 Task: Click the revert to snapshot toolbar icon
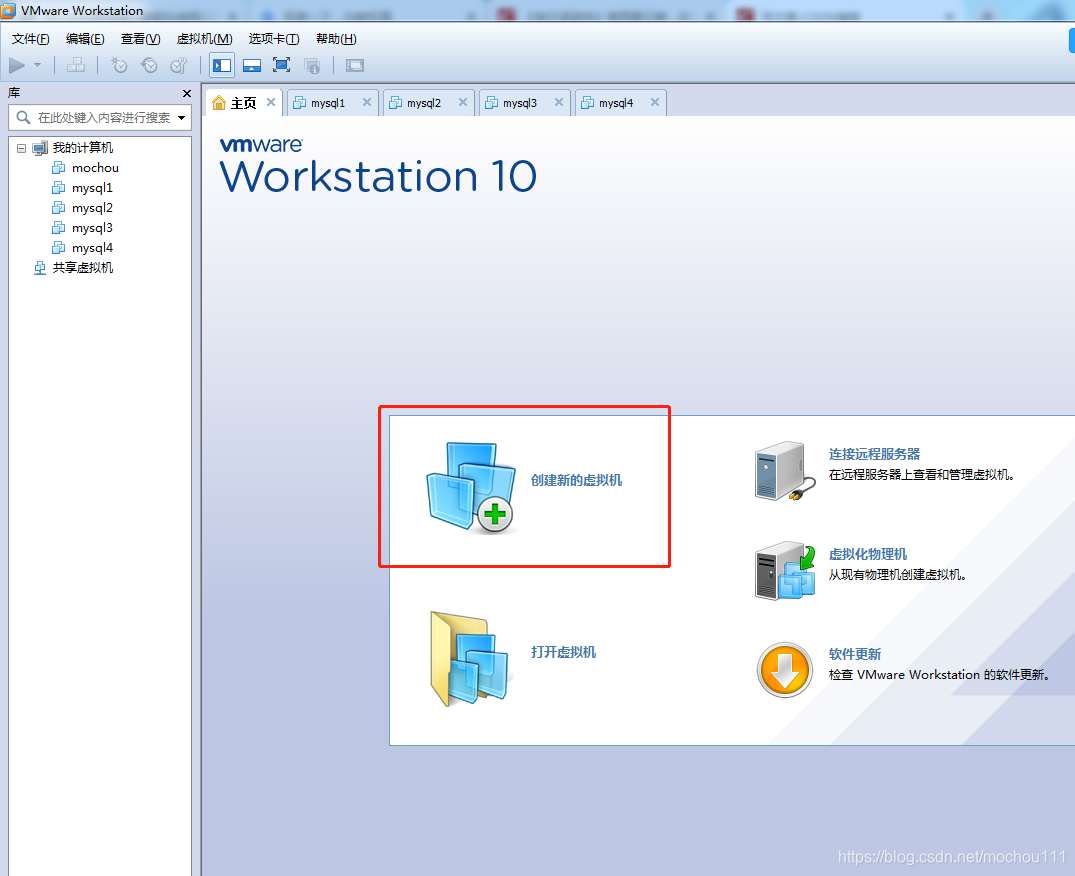(x=149, y=65)
